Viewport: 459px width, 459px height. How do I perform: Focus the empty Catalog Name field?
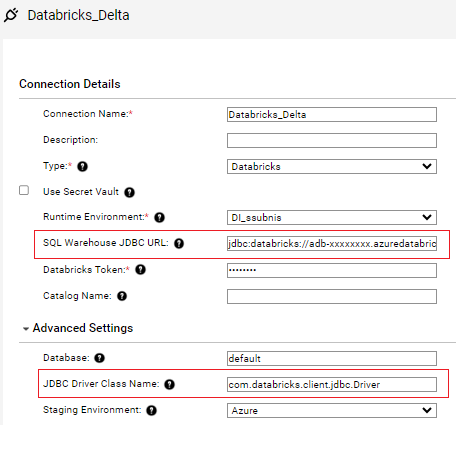[332, 296]
